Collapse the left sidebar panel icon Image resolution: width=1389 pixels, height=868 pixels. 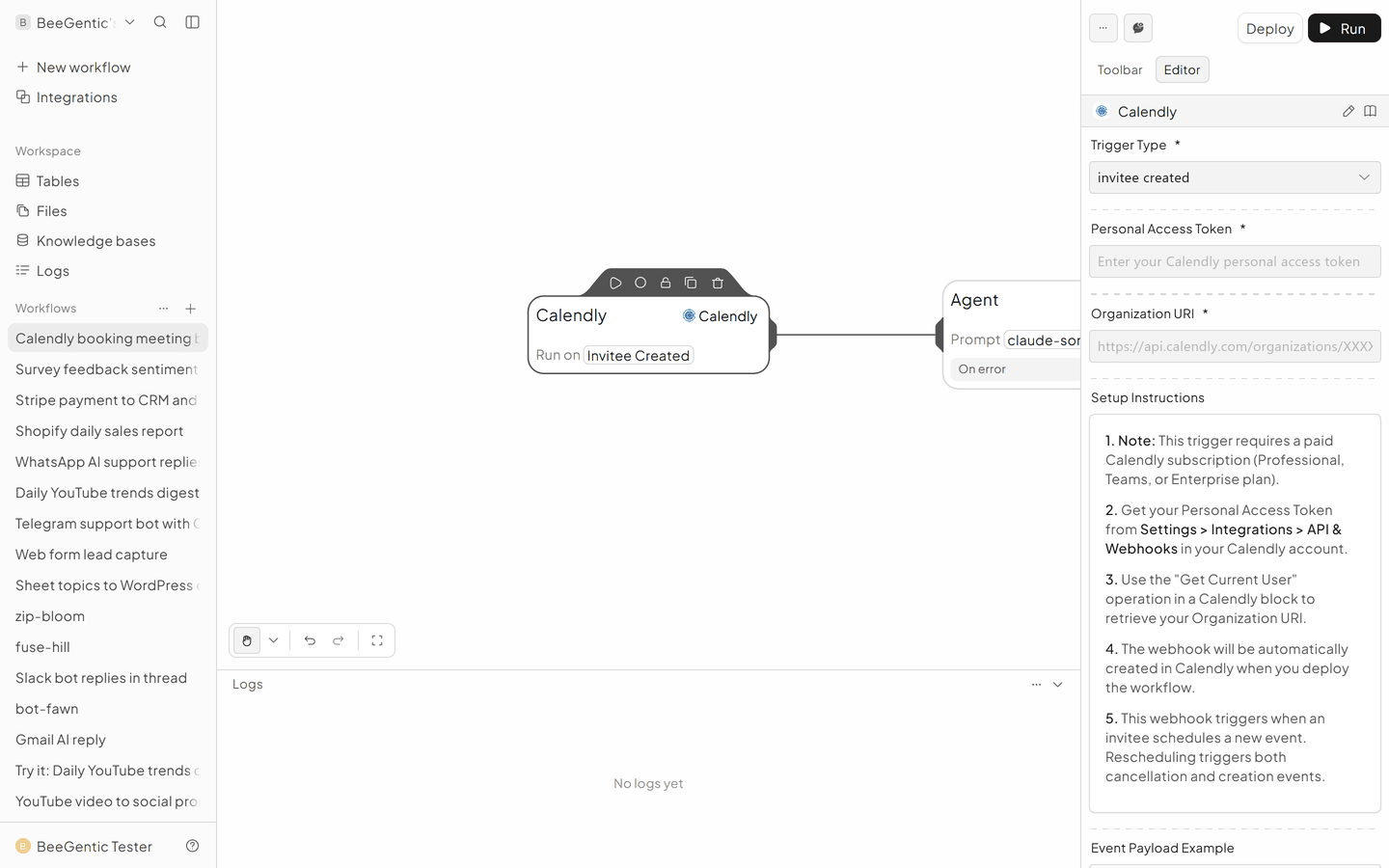click(x=193, y=22)
